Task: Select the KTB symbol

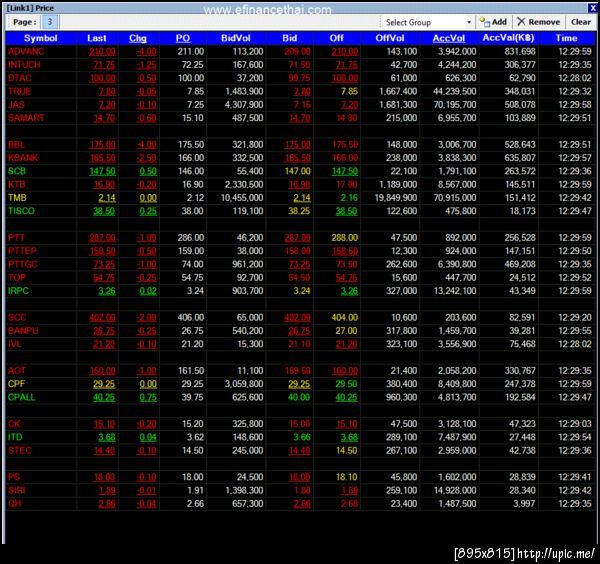Action: tap(16, 184)
